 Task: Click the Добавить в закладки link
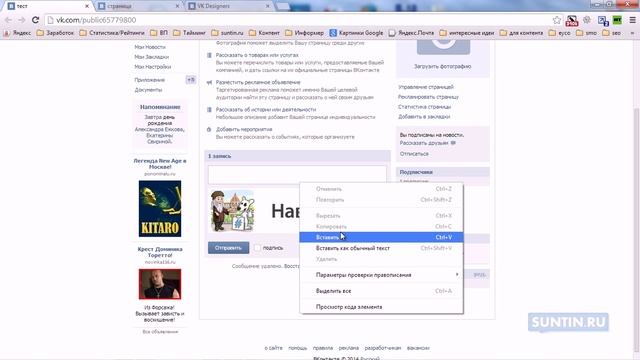(424, 116)
